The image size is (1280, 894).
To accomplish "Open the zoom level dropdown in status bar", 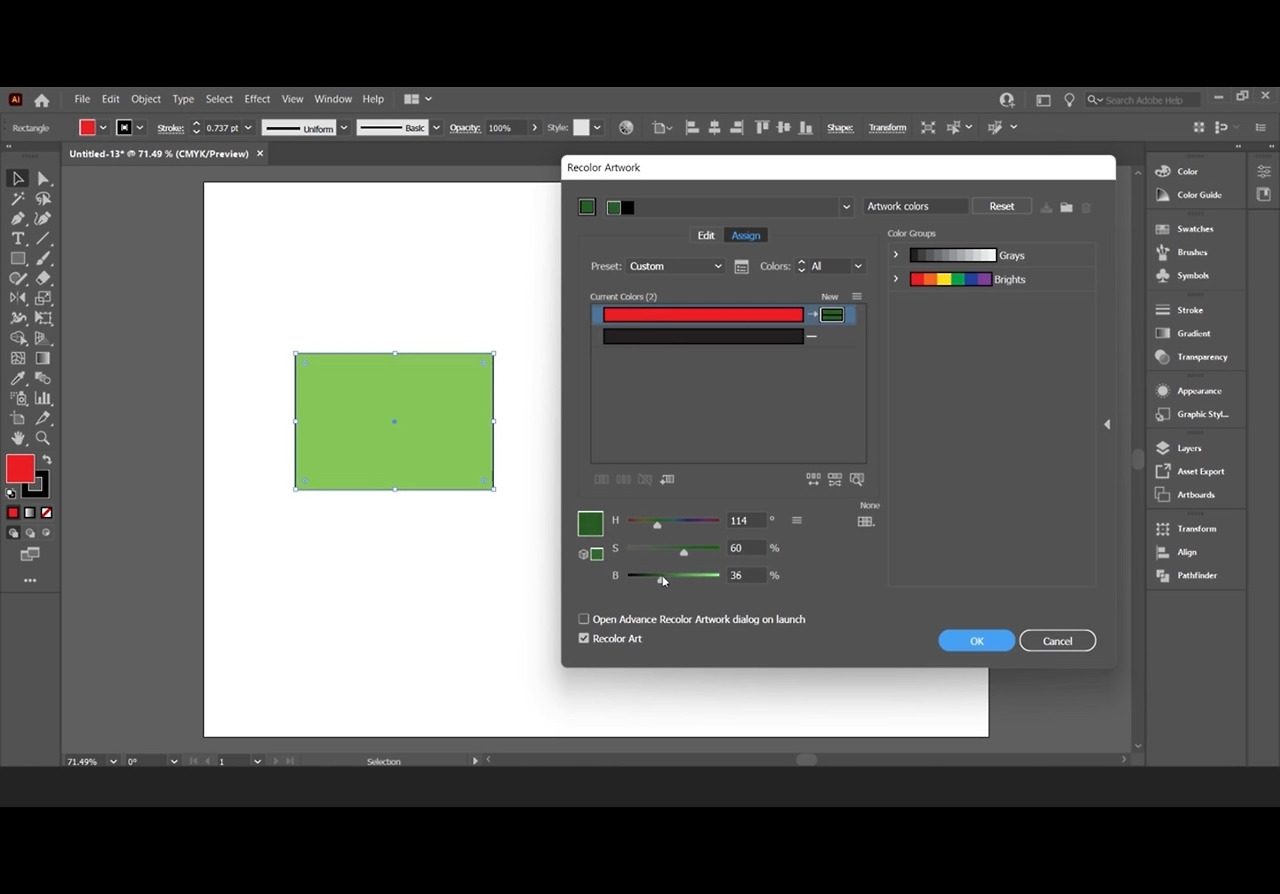I will (x=113, y=762).
